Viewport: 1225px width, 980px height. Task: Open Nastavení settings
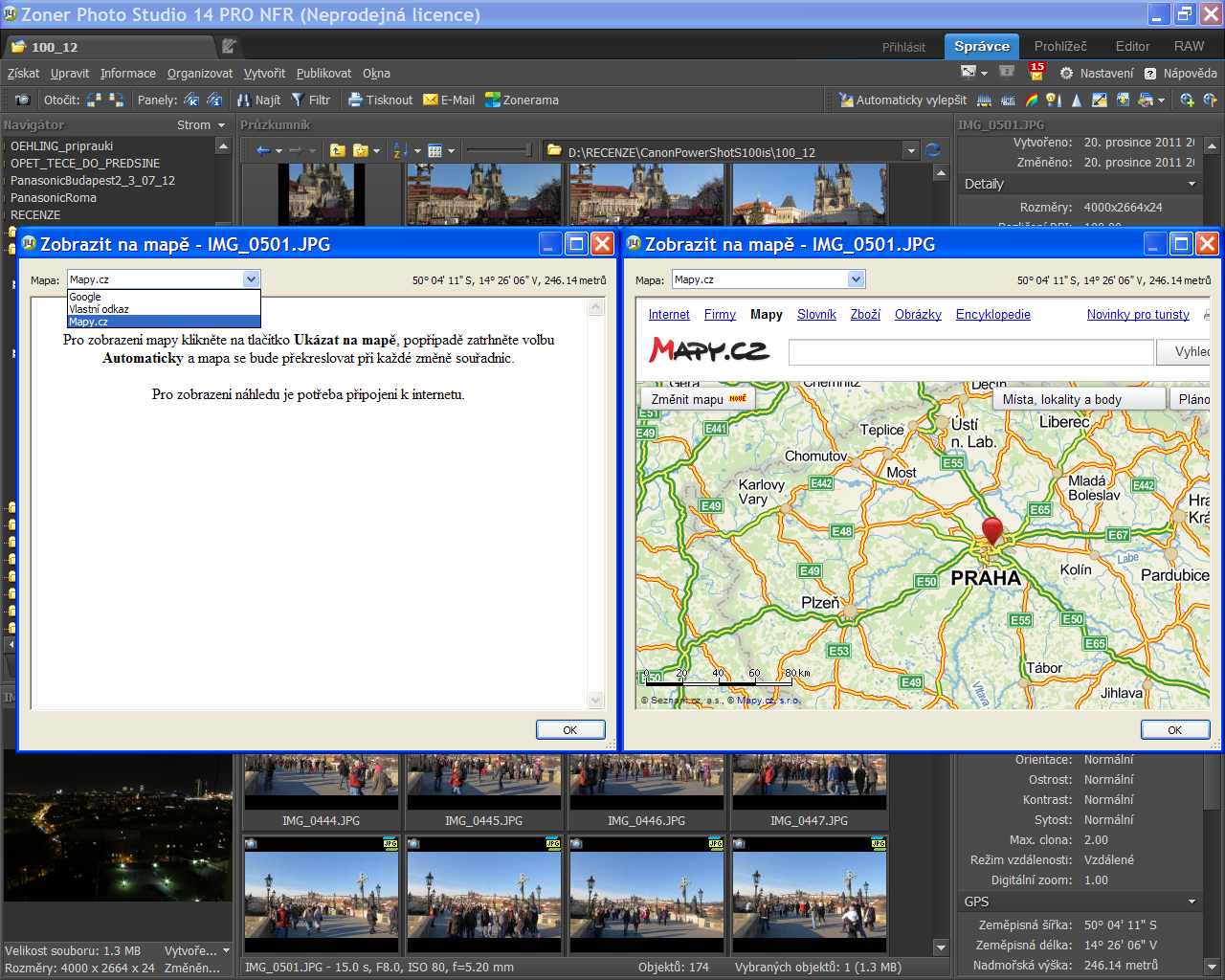pyautogui.click(x=1096, y=73)
